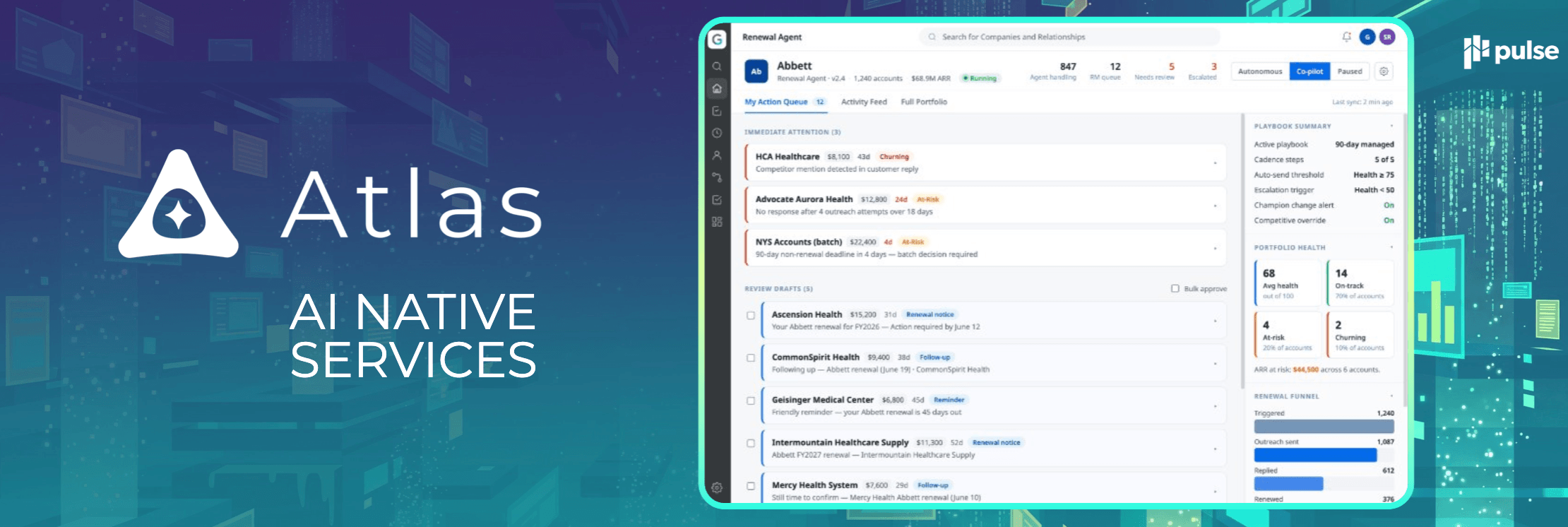Screen dimensions: 1568x527
Task: Open the Avg health 68 card
Action: point(1288,283)
